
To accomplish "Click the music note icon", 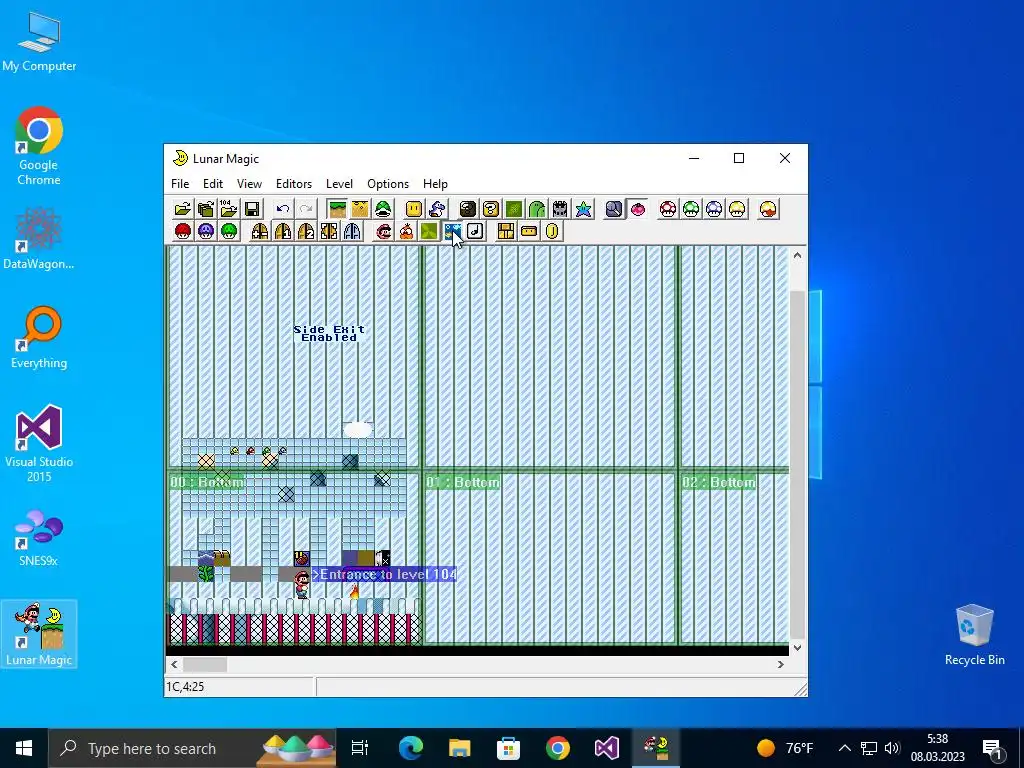I will click(x=475, y=231).
